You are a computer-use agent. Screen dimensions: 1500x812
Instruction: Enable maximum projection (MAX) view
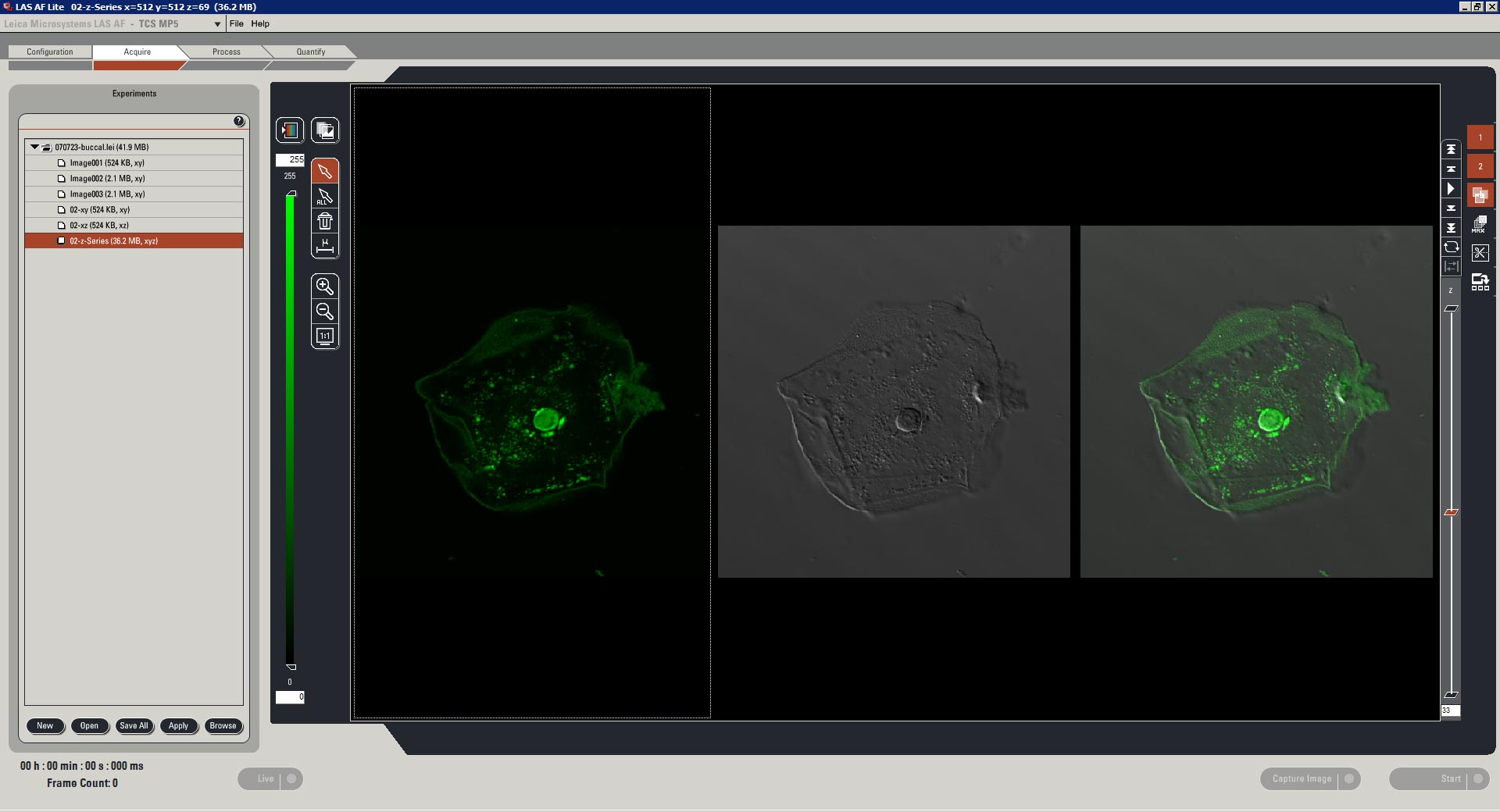pyautogui.click(x=1480, y=225)
